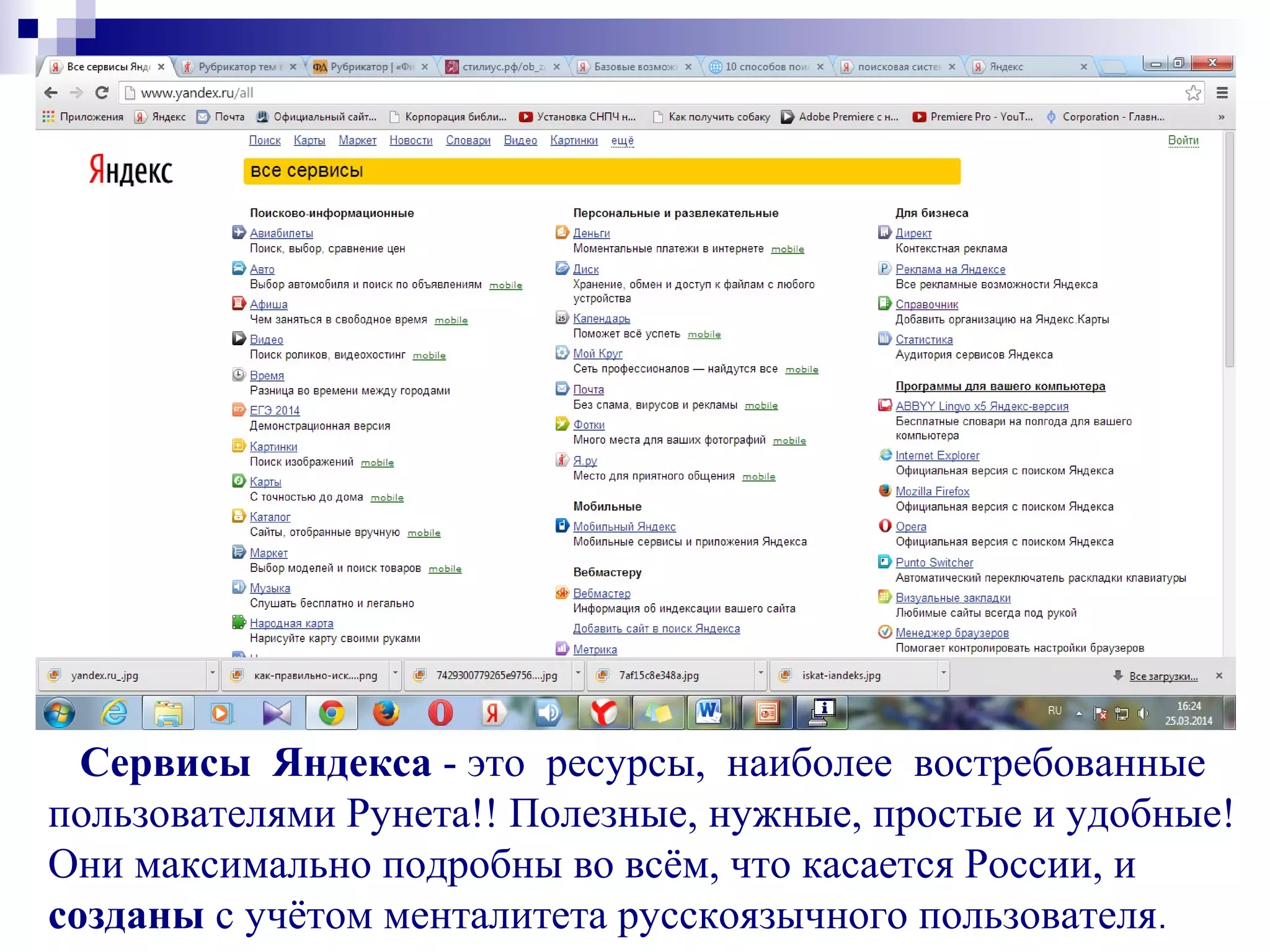Expand dropdown arrow for yandex.ru_.jpg download
1270x952 pixels.
point(212,673)
